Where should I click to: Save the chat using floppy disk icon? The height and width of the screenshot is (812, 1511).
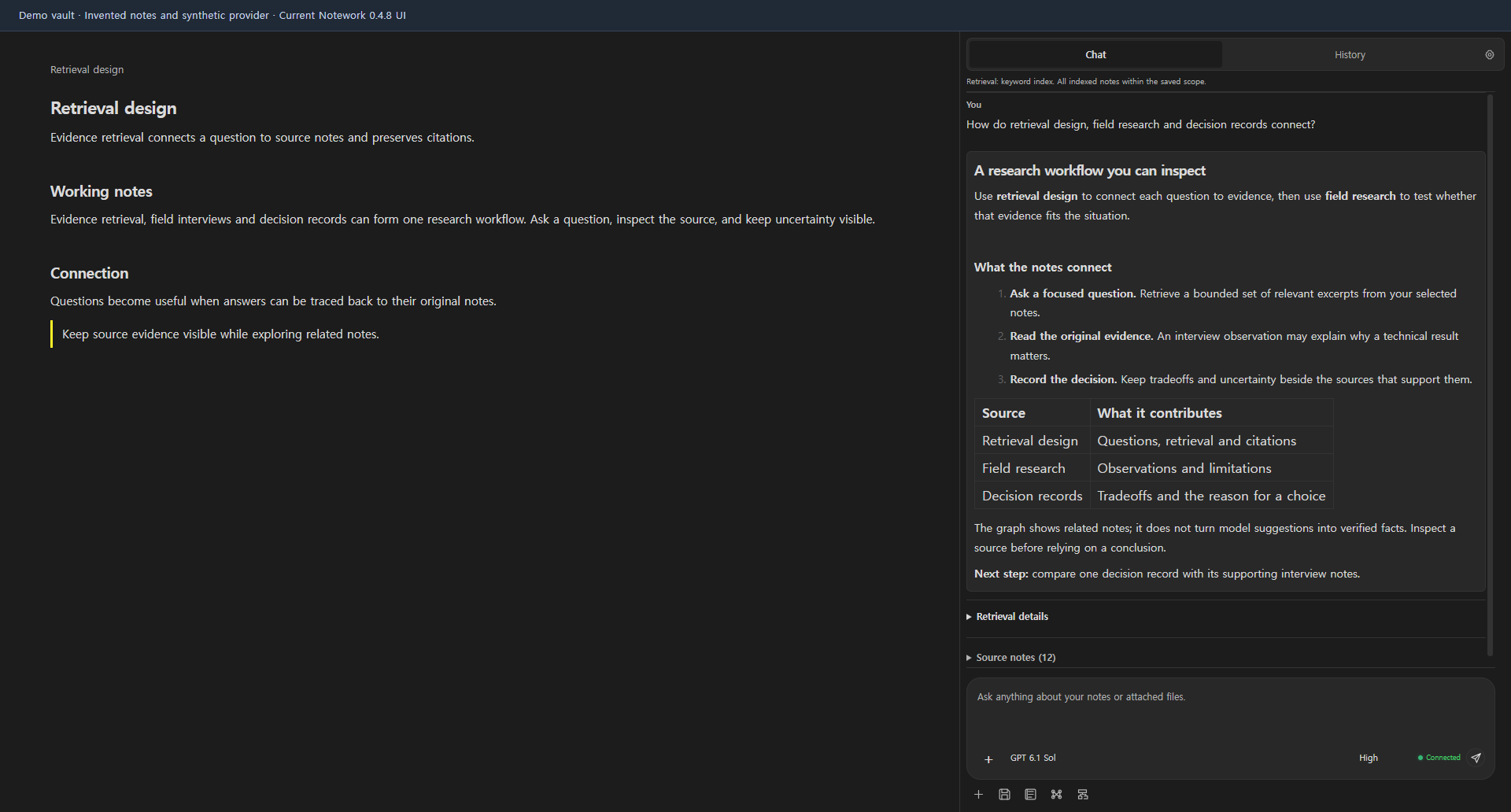coord(1004,795)
